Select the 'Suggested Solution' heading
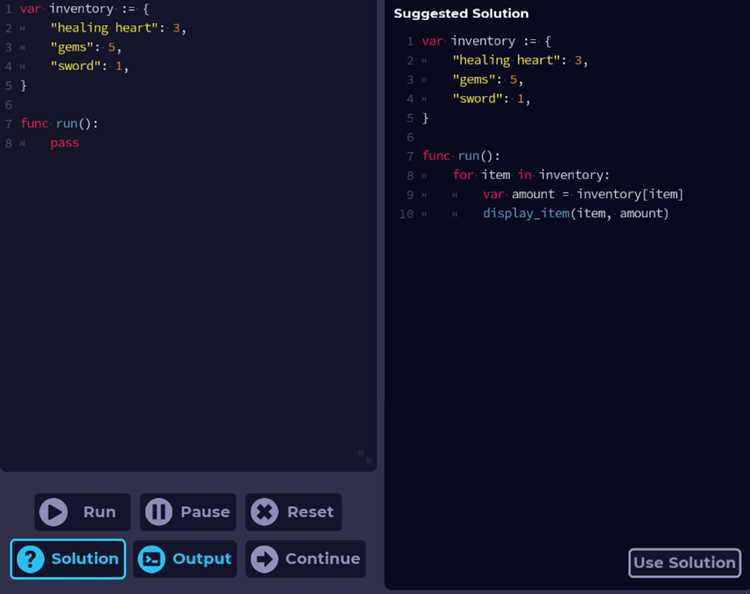This screenshot has height=594, width=750. 461,13
